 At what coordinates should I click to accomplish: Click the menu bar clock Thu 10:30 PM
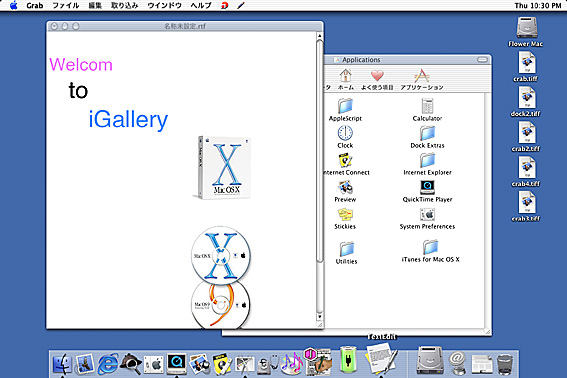(538, 5)
